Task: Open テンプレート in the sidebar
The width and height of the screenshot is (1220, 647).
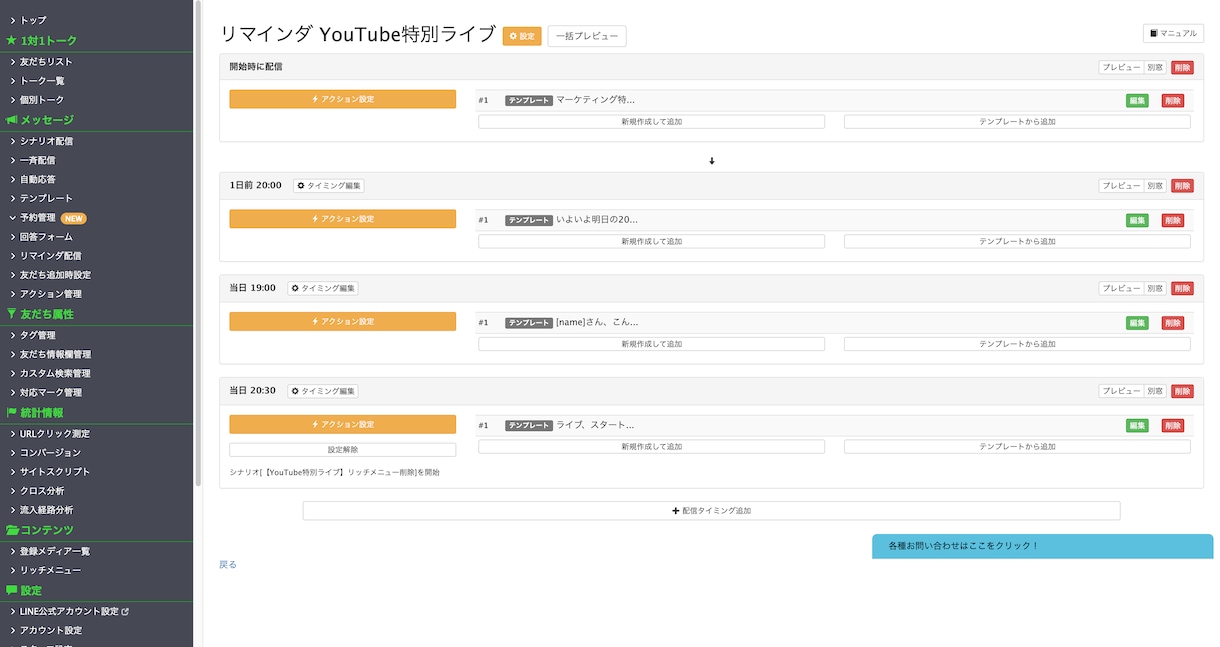Action: tap(46, 198)
